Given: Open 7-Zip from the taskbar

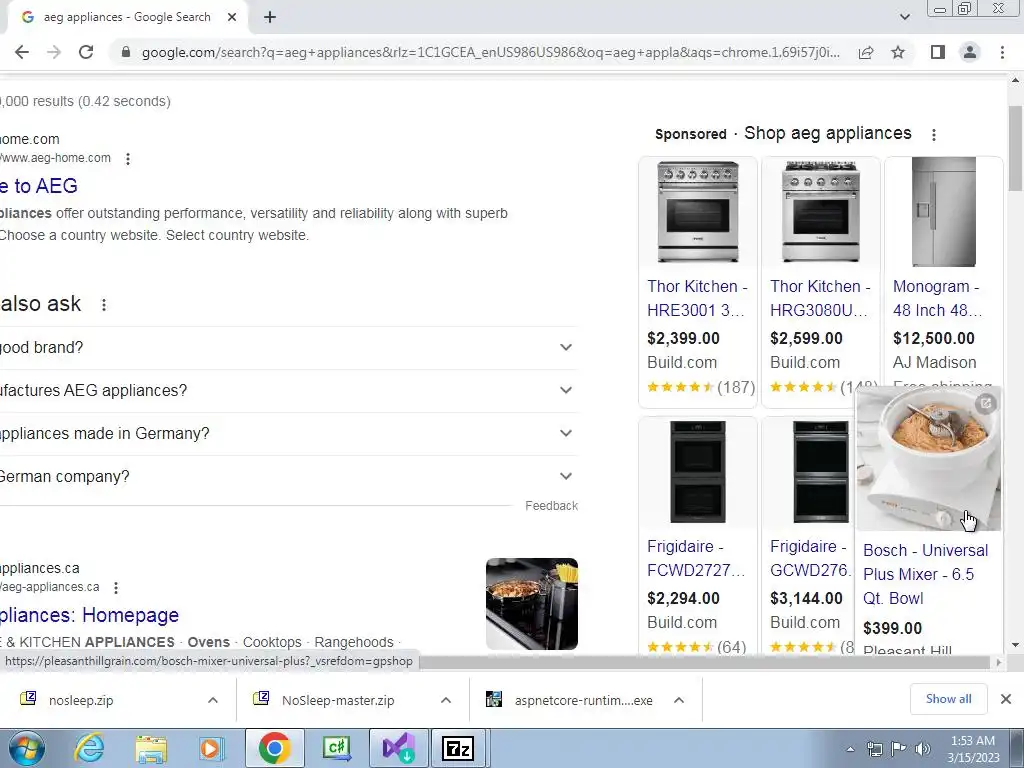Looking at the screenshot, I should click(458, 749).
